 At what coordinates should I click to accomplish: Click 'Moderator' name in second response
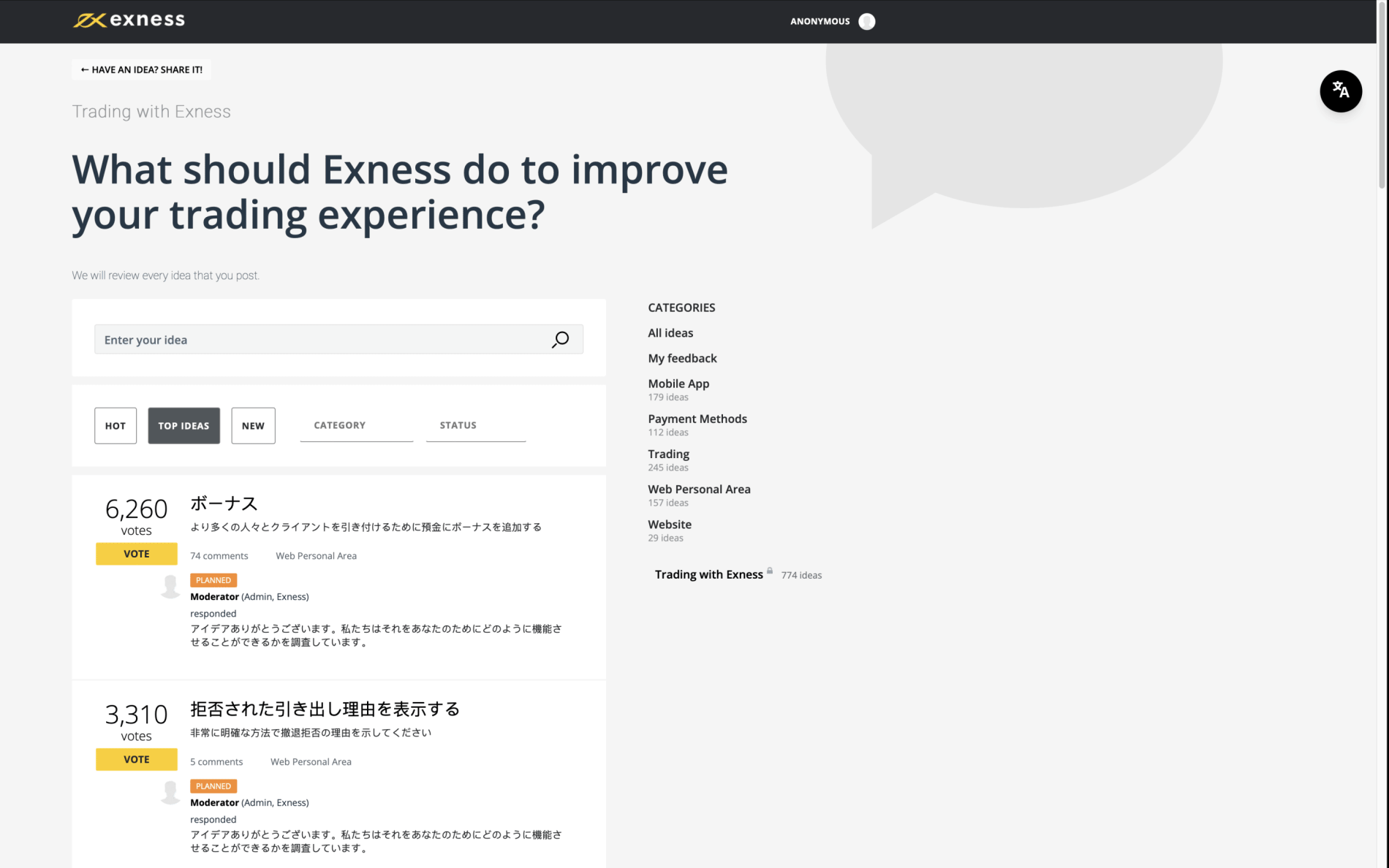click(x=214, y=803)
